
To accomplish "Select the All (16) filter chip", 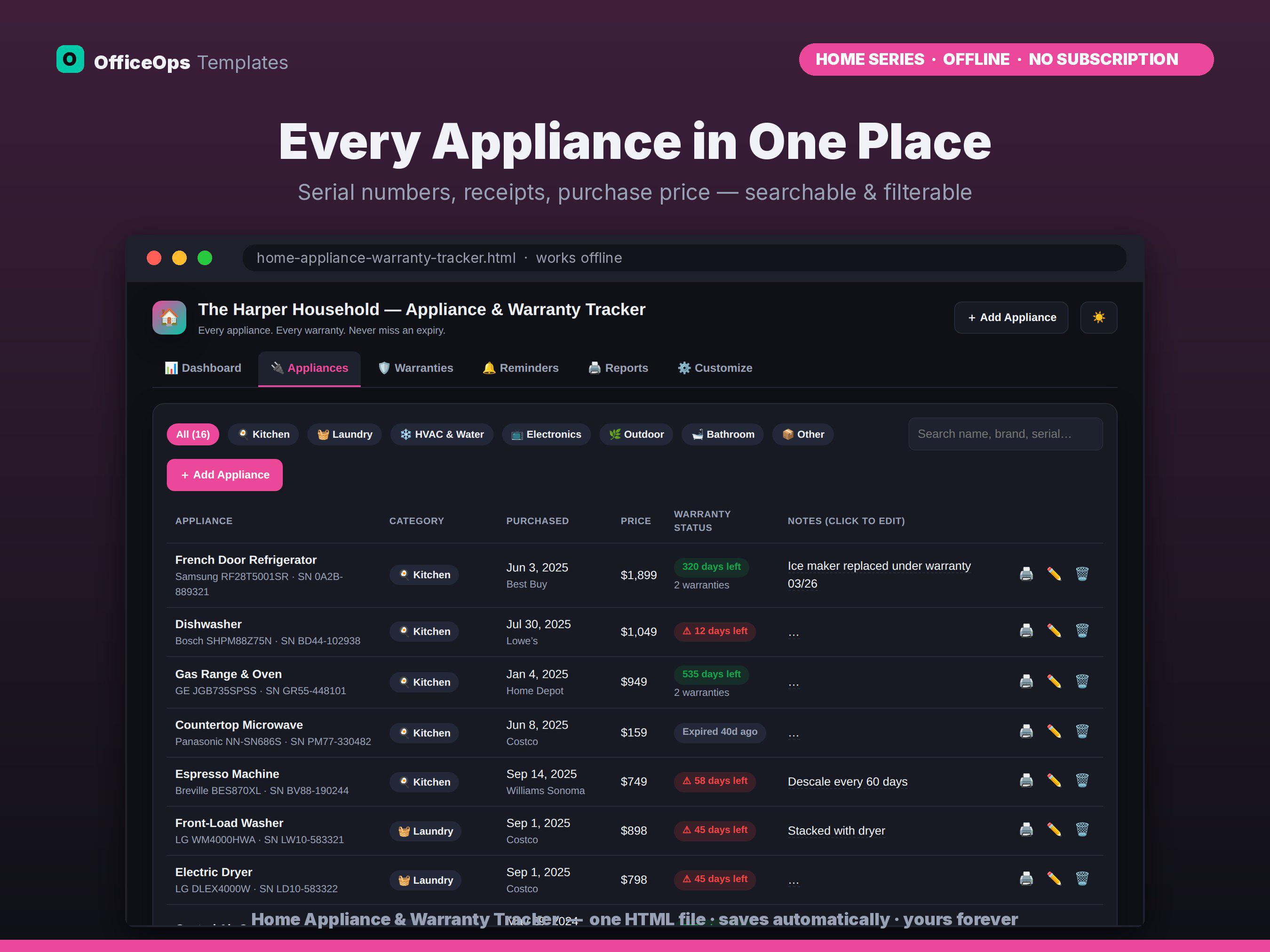I will click(193, 434).
